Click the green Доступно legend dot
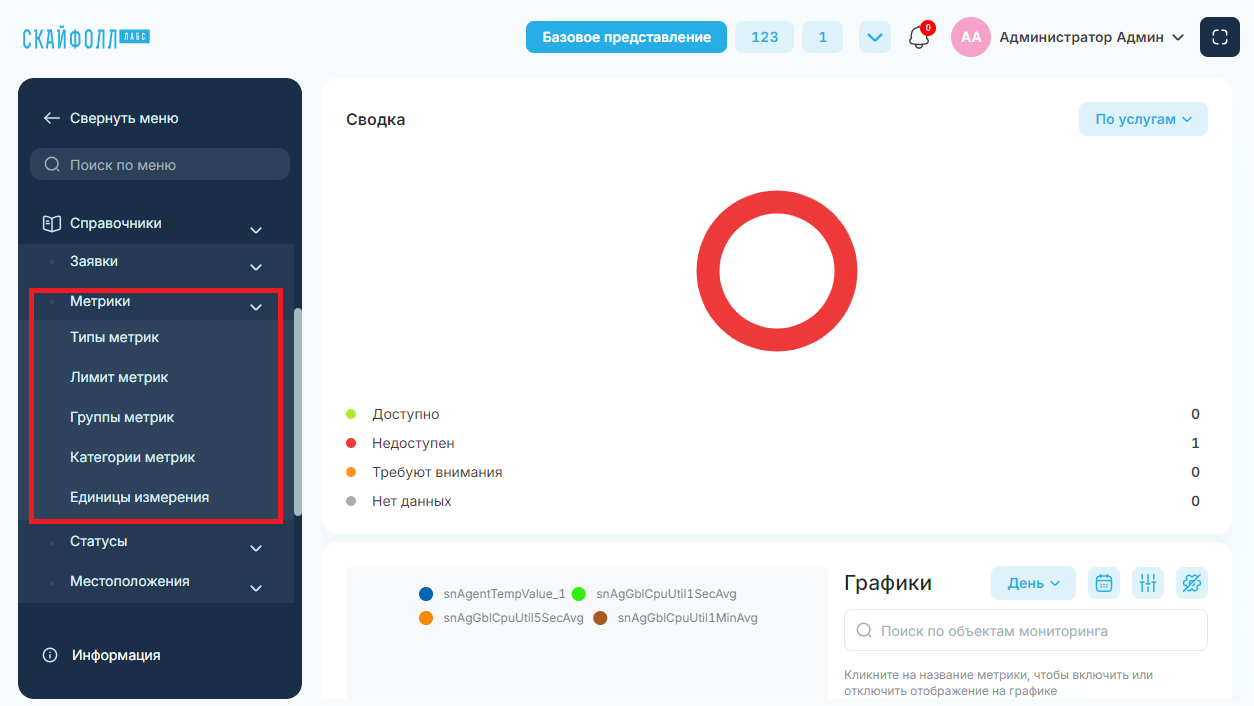The height and width of the screenshot is (706, 1254). (351, 414)
